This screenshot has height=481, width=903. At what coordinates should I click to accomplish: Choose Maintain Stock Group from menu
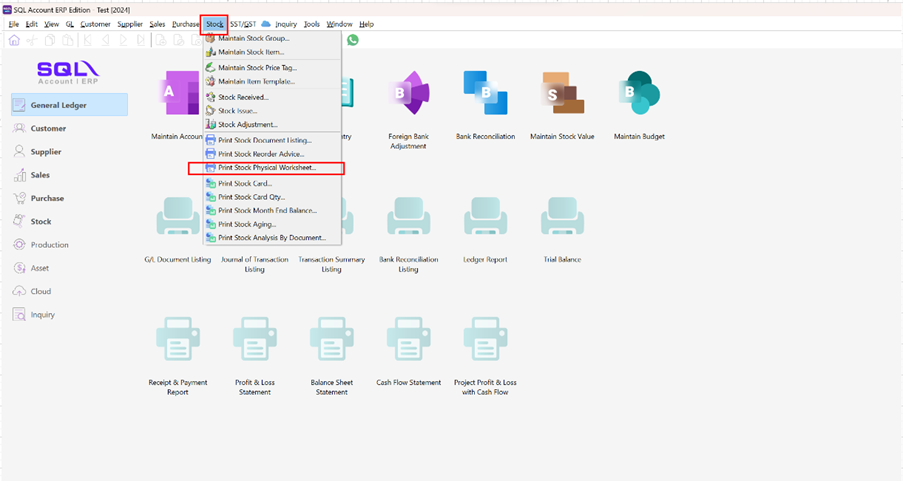[x=253, y=38]
